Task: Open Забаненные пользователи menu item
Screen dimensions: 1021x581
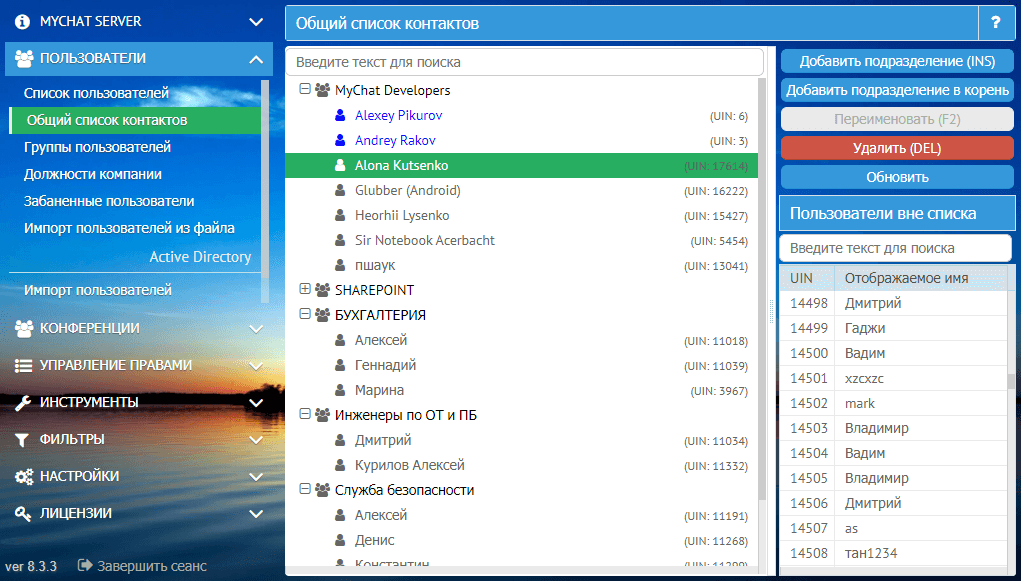Action: coord(109,201)
